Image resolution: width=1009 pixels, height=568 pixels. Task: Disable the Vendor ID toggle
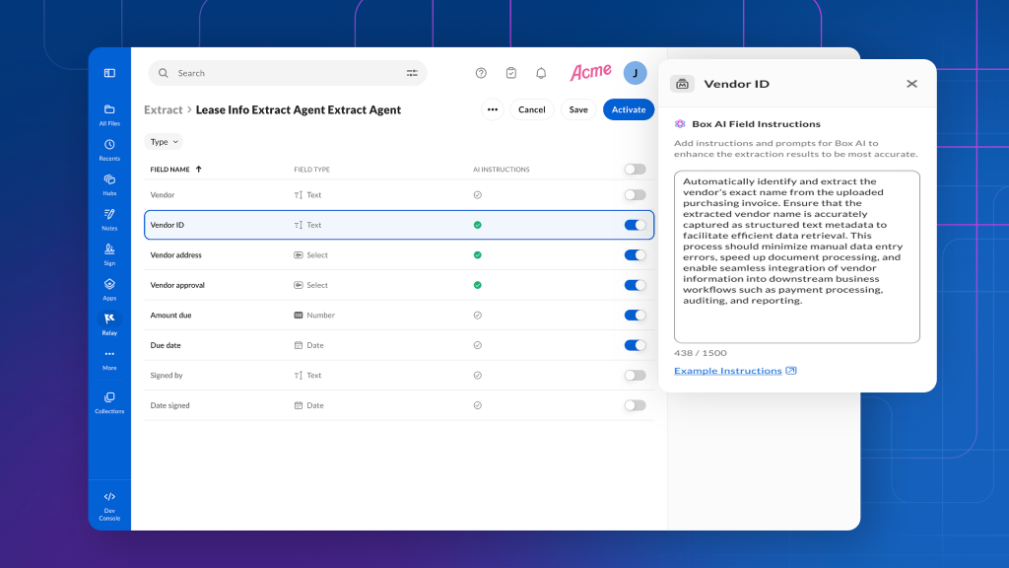[635, 225]
